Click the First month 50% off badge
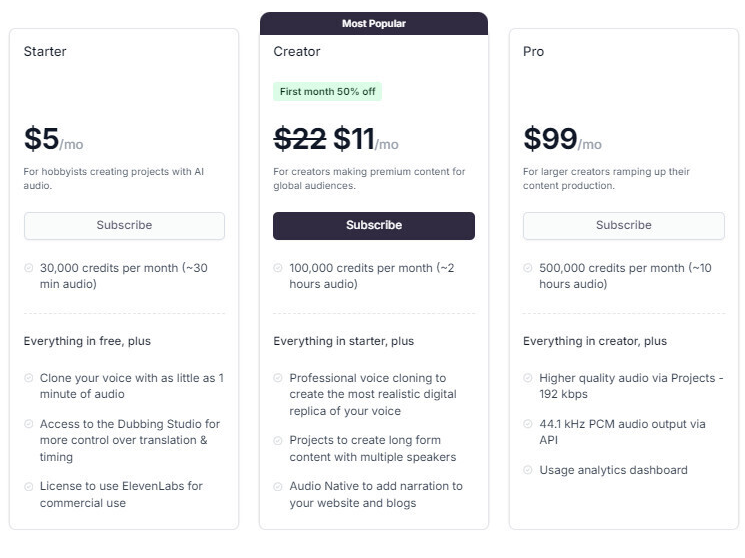 (x=328, y=92)
